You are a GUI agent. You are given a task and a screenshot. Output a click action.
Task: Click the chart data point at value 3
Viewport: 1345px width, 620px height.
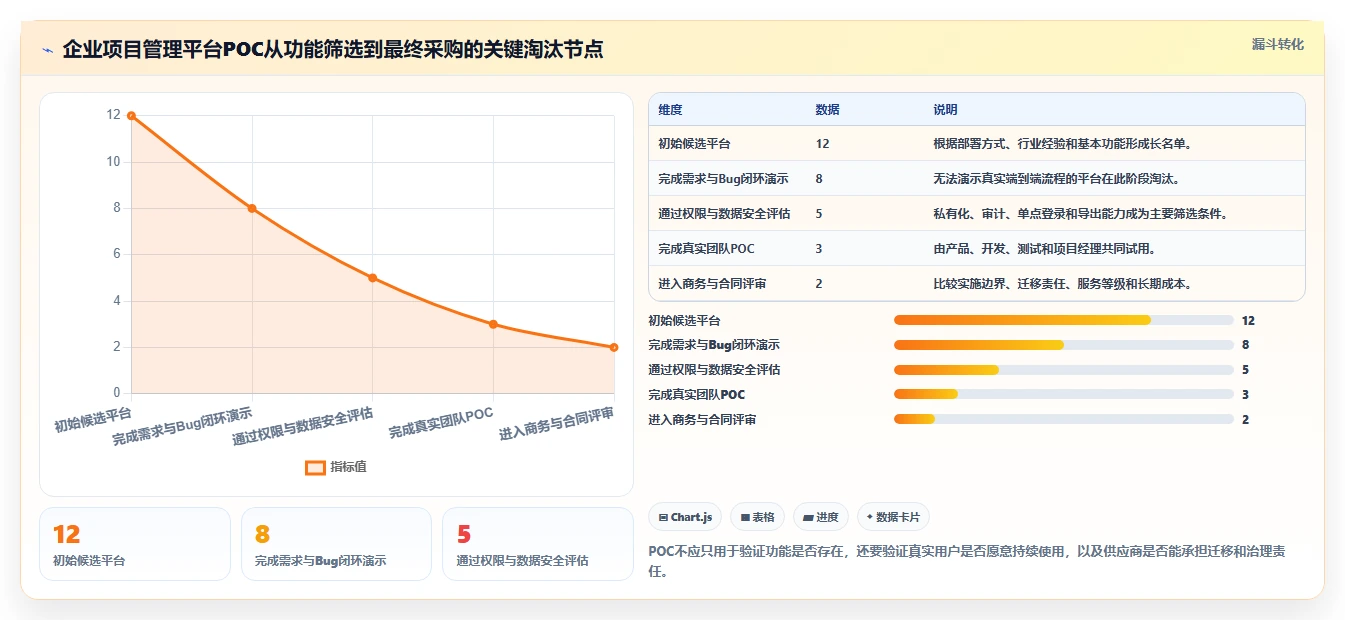tap(493, 324)
